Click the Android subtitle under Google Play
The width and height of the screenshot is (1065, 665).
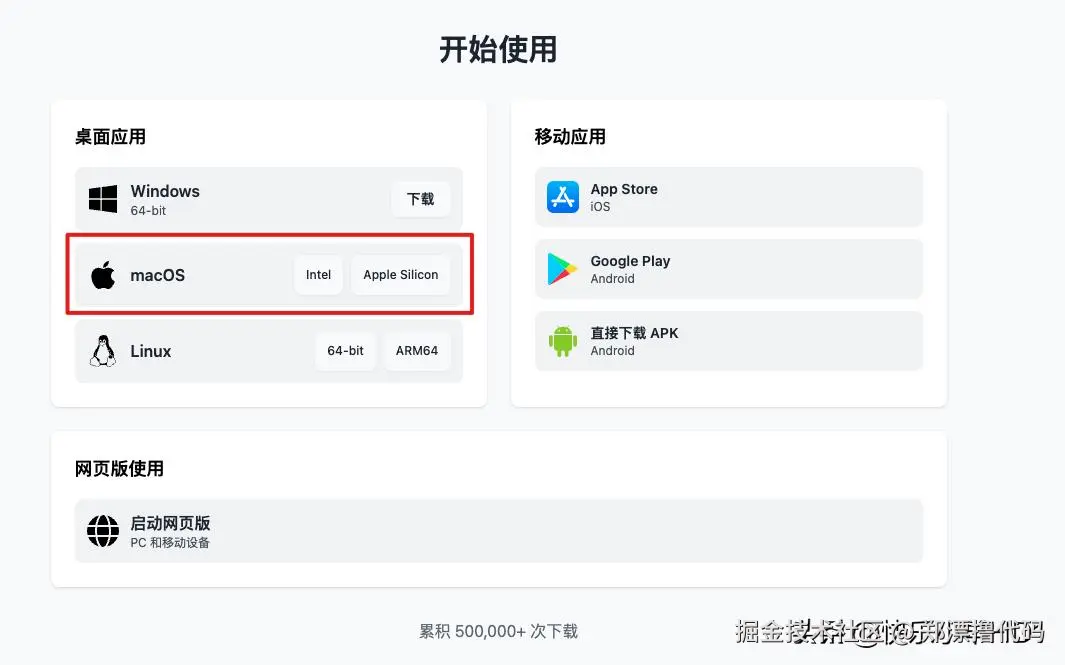pos(613,278)
